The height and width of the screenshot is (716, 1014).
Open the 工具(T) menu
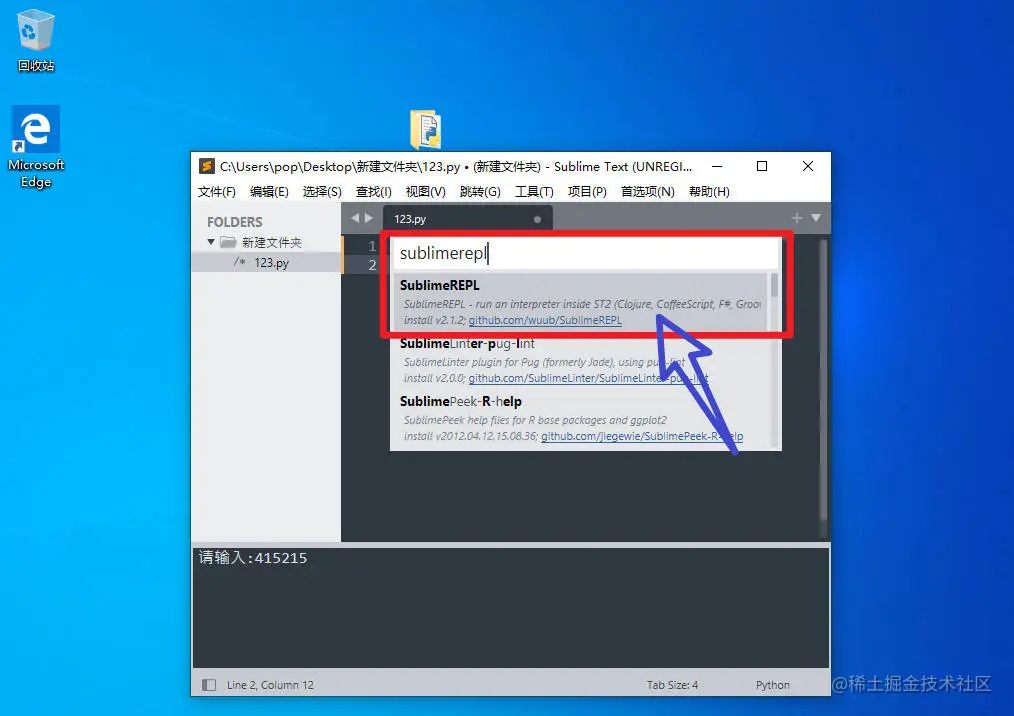[x=534, y=191]
